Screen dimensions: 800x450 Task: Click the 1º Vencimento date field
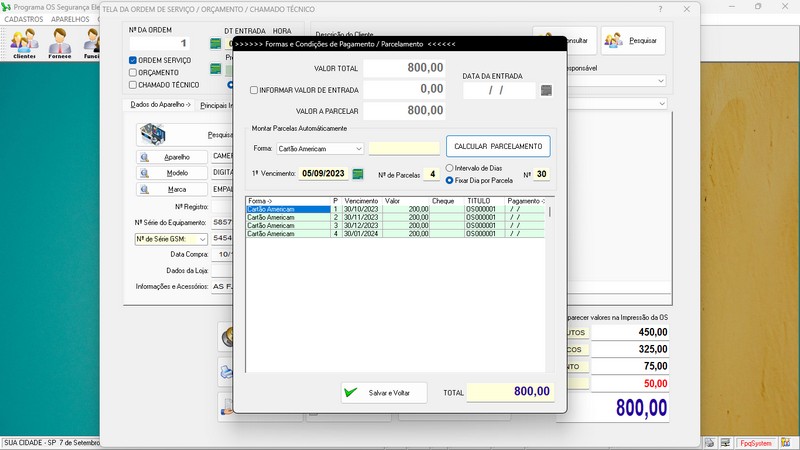tap(323, 173)
